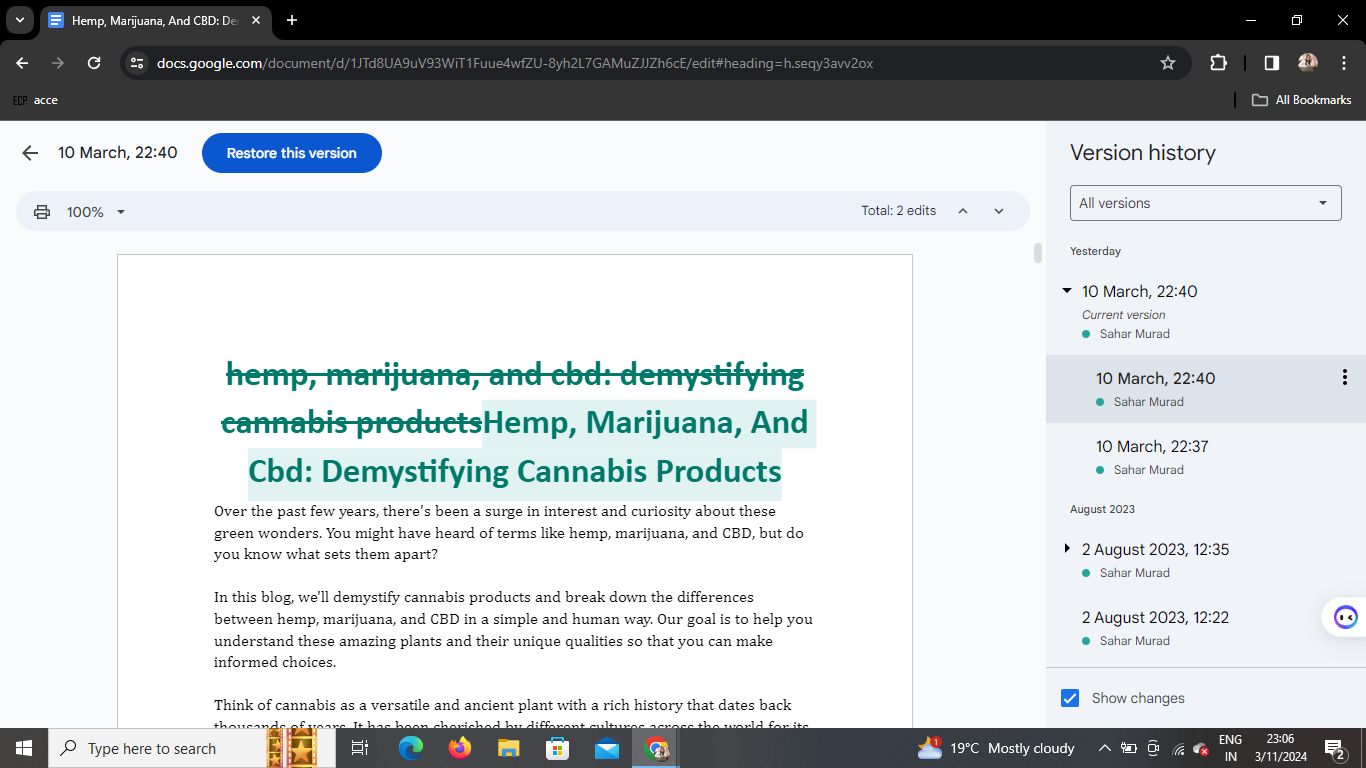Viewport: 1366px width, 768px height.
Task: Click the Version history panel heading
Action: point(1143,153)
